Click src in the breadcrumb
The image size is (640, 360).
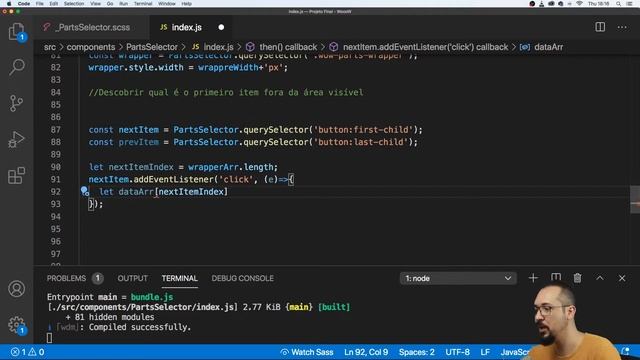[50, 47]
